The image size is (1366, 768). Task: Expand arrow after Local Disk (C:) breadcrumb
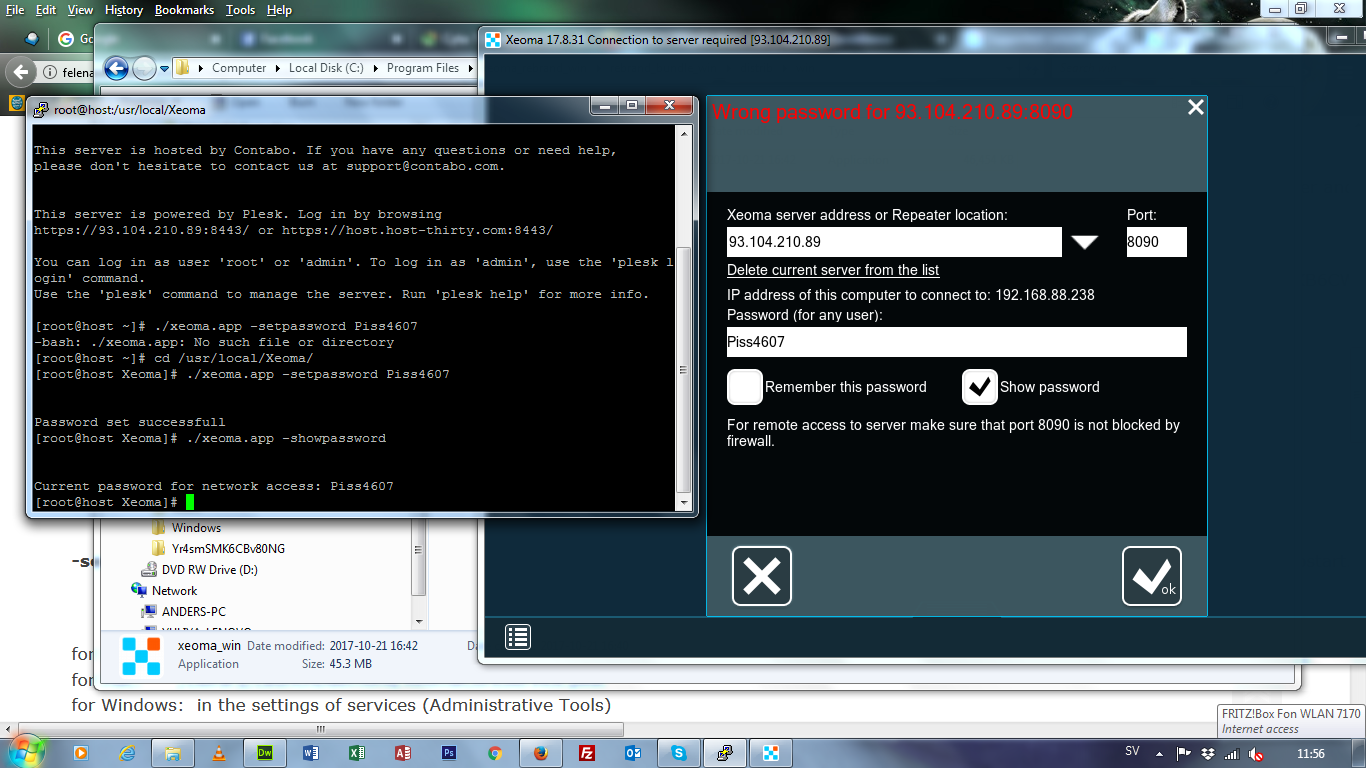375,68
